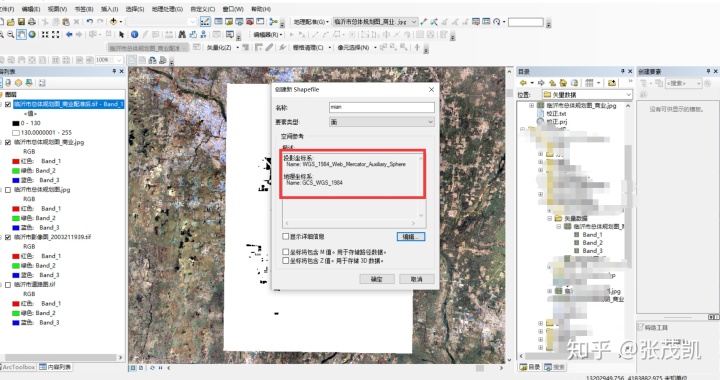Click the white 130.0000001 - 255 symbol swatch

pos(16,133)
